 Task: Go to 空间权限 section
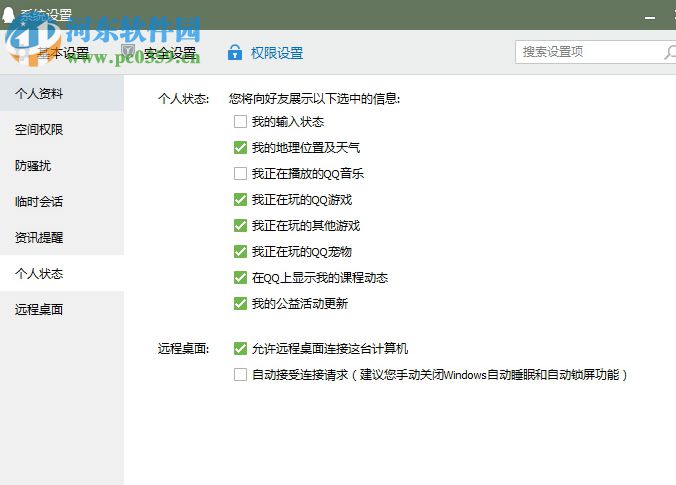62,129
